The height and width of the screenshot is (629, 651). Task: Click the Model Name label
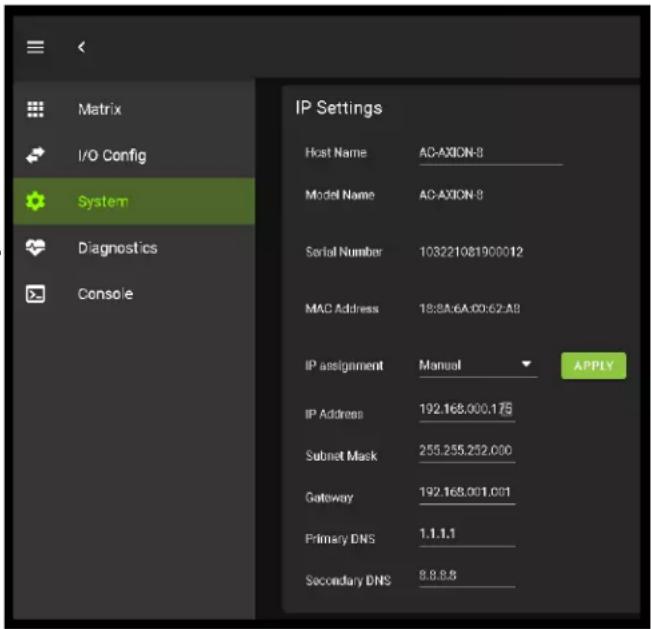coord(340,195)
